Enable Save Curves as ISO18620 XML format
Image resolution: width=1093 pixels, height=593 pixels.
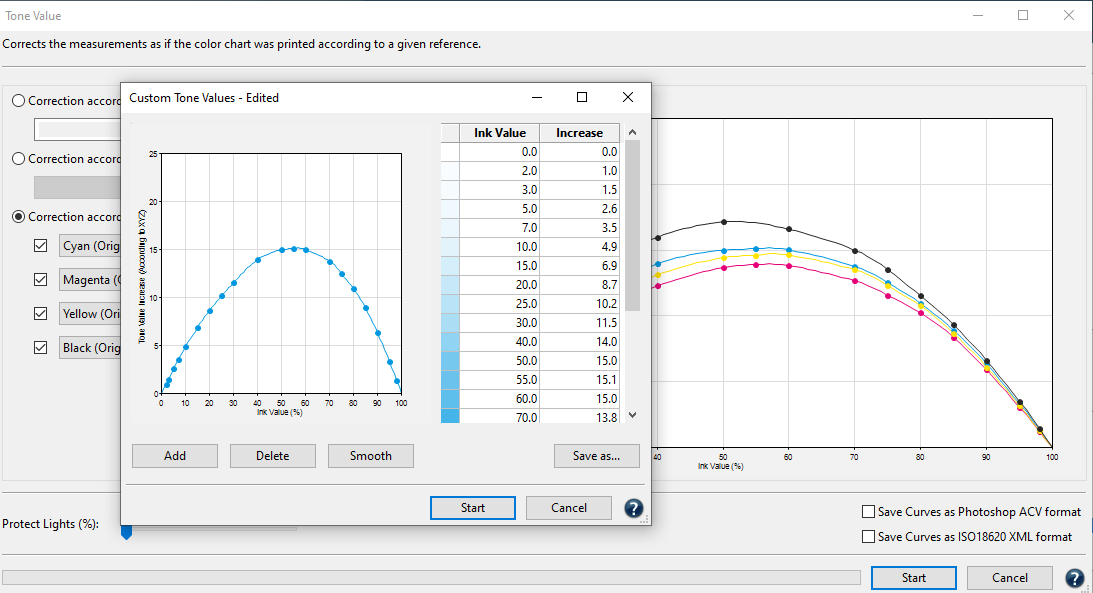click(869, 537)
